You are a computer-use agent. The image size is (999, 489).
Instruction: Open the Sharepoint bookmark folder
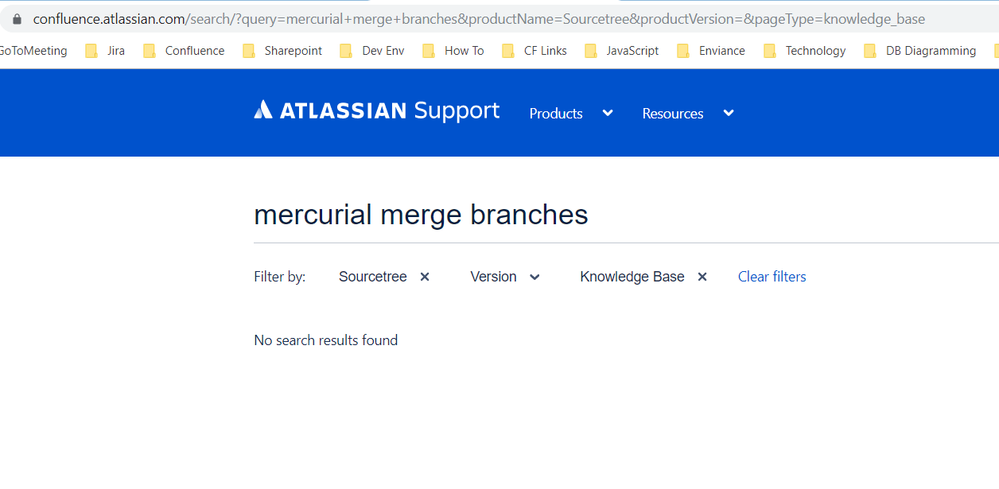[x=282, y=51]
